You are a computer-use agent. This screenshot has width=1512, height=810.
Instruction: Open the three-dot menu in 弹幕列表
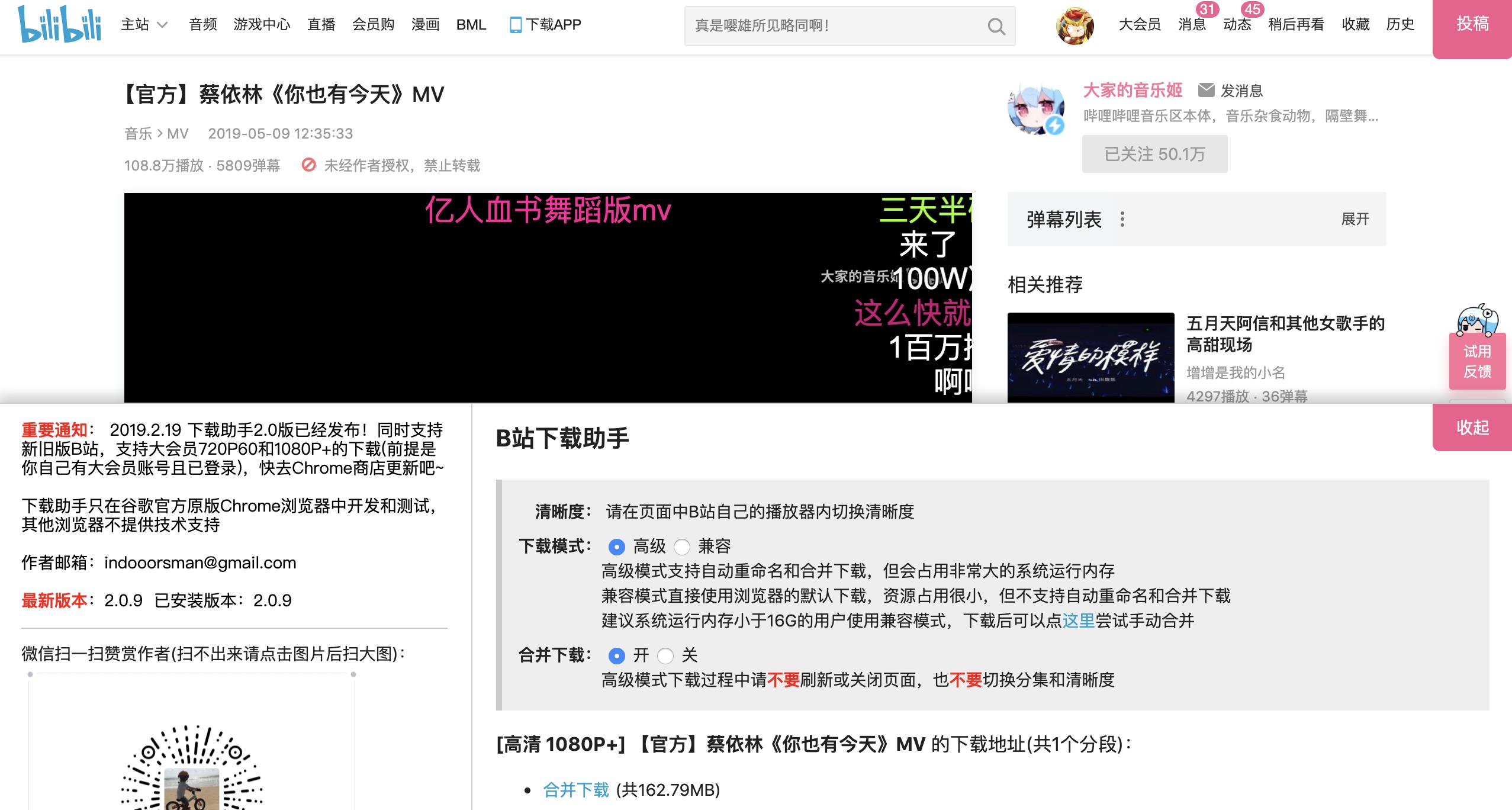[1121, 218]
